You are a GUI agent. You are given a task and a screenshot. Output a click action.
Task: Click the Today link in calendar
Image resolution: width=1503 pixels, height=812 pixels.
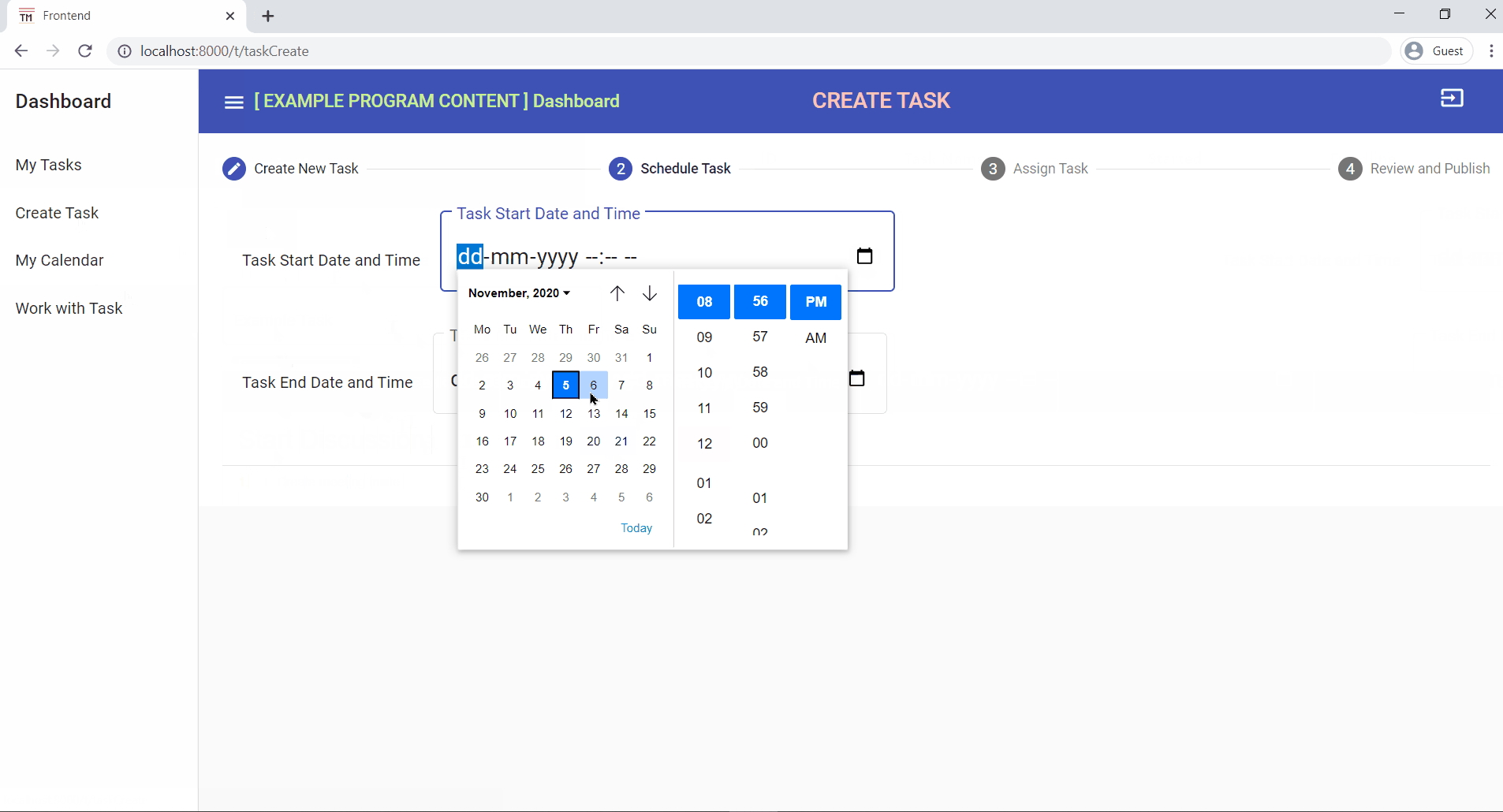pyautogui.click(x=636, y=528)
